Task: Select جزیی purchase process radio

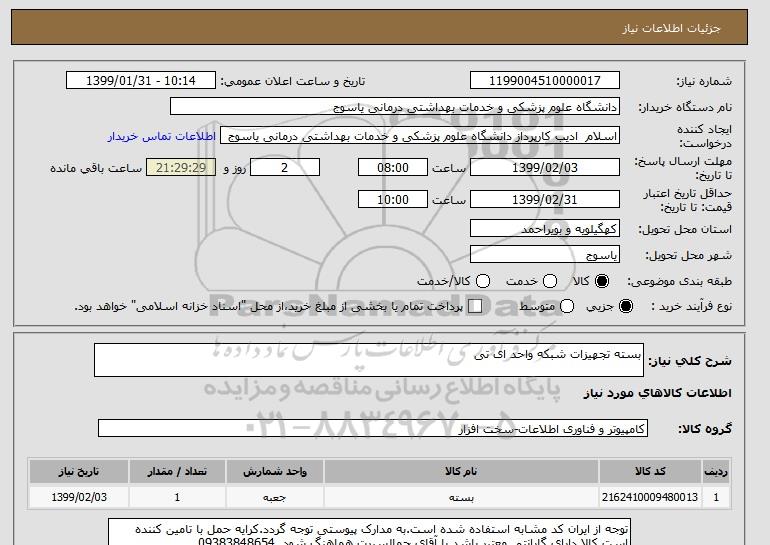Action: [626, 306]
